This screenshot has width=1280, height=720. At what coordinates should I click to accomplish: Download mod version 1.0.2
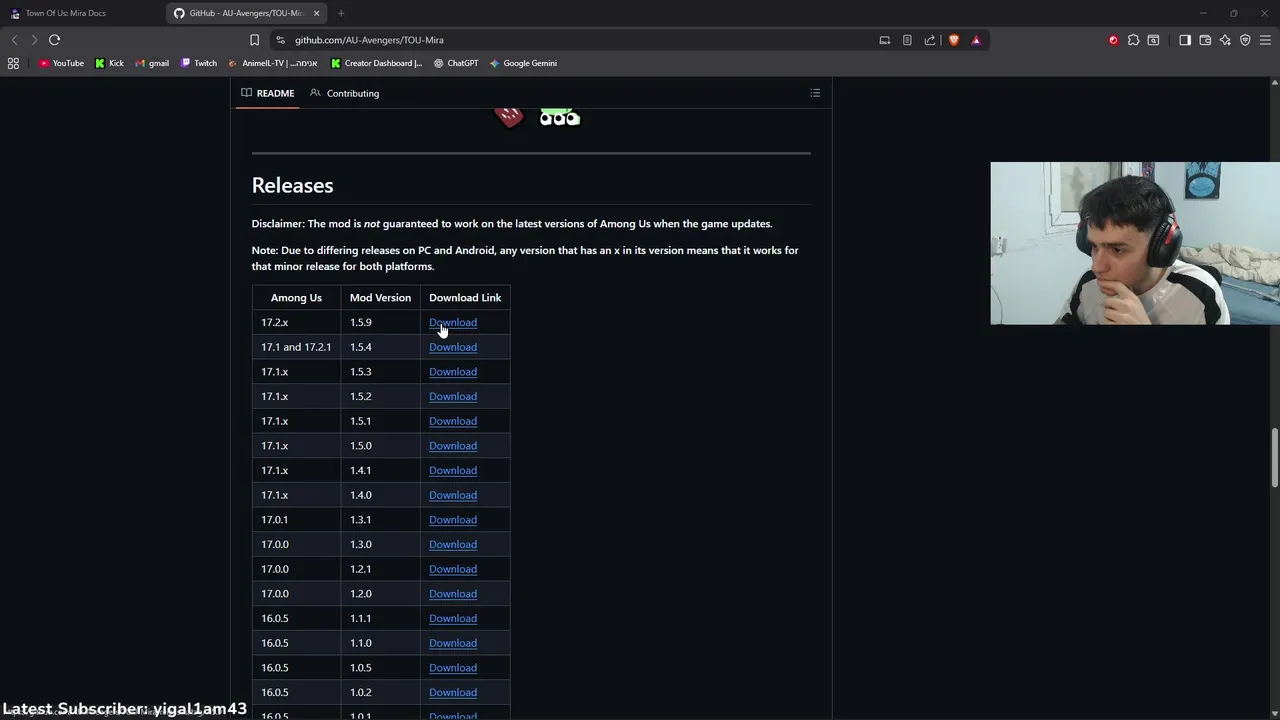[x=453, y=692]
